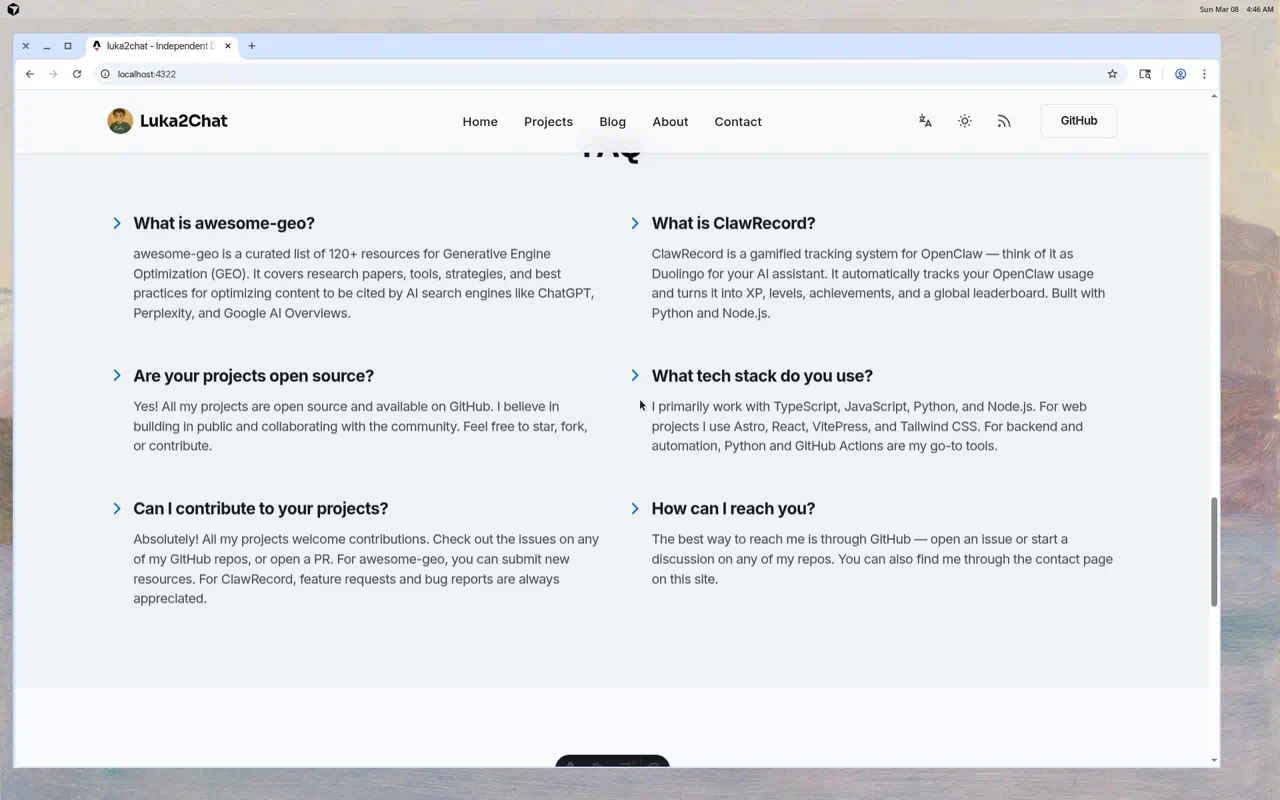
Task: Open the Chrome profile icon
Action: [x=1180, y=74]
